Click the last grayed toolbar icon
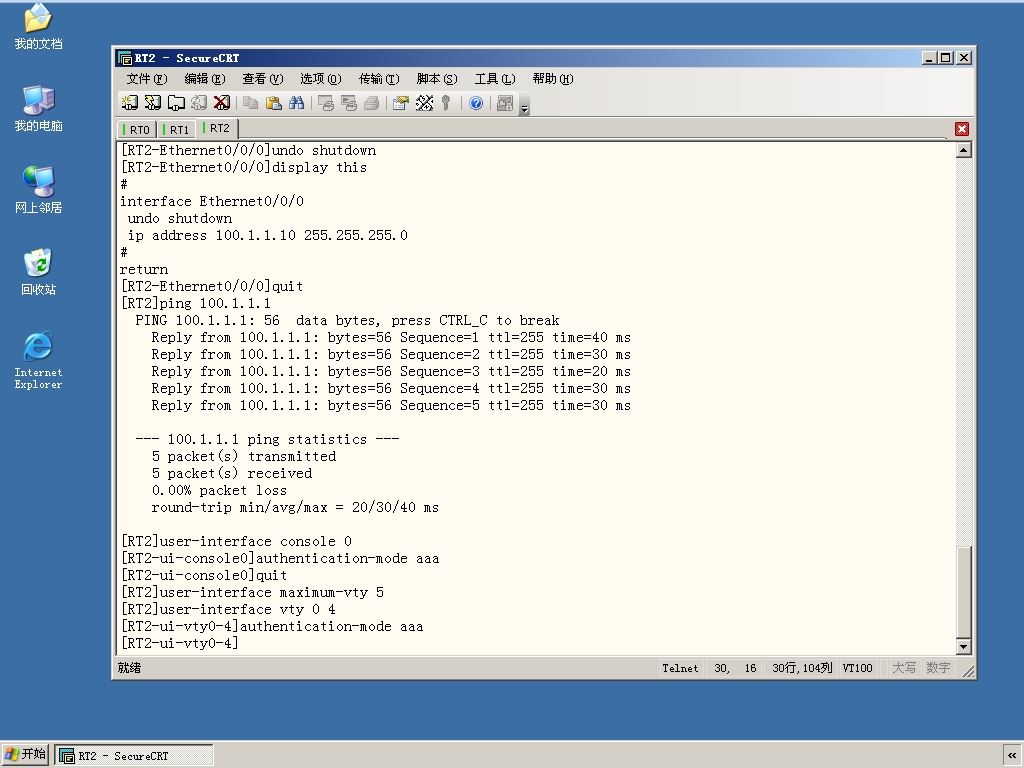1024x768 pixels. pyautogui.click(x=505, y=103)
